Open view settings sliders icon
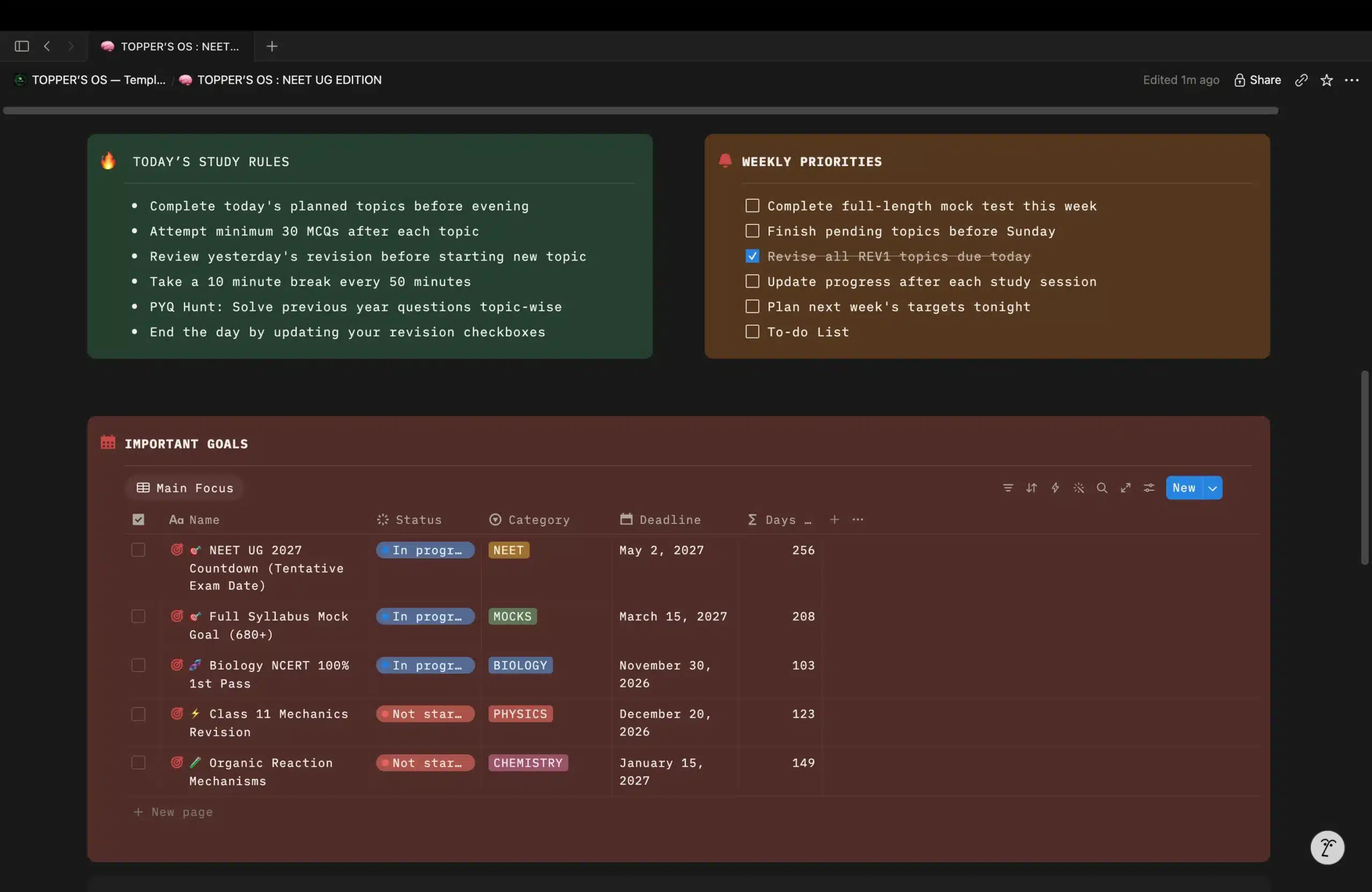The width and height of the screenshot is (1372, 892). 1149,488
